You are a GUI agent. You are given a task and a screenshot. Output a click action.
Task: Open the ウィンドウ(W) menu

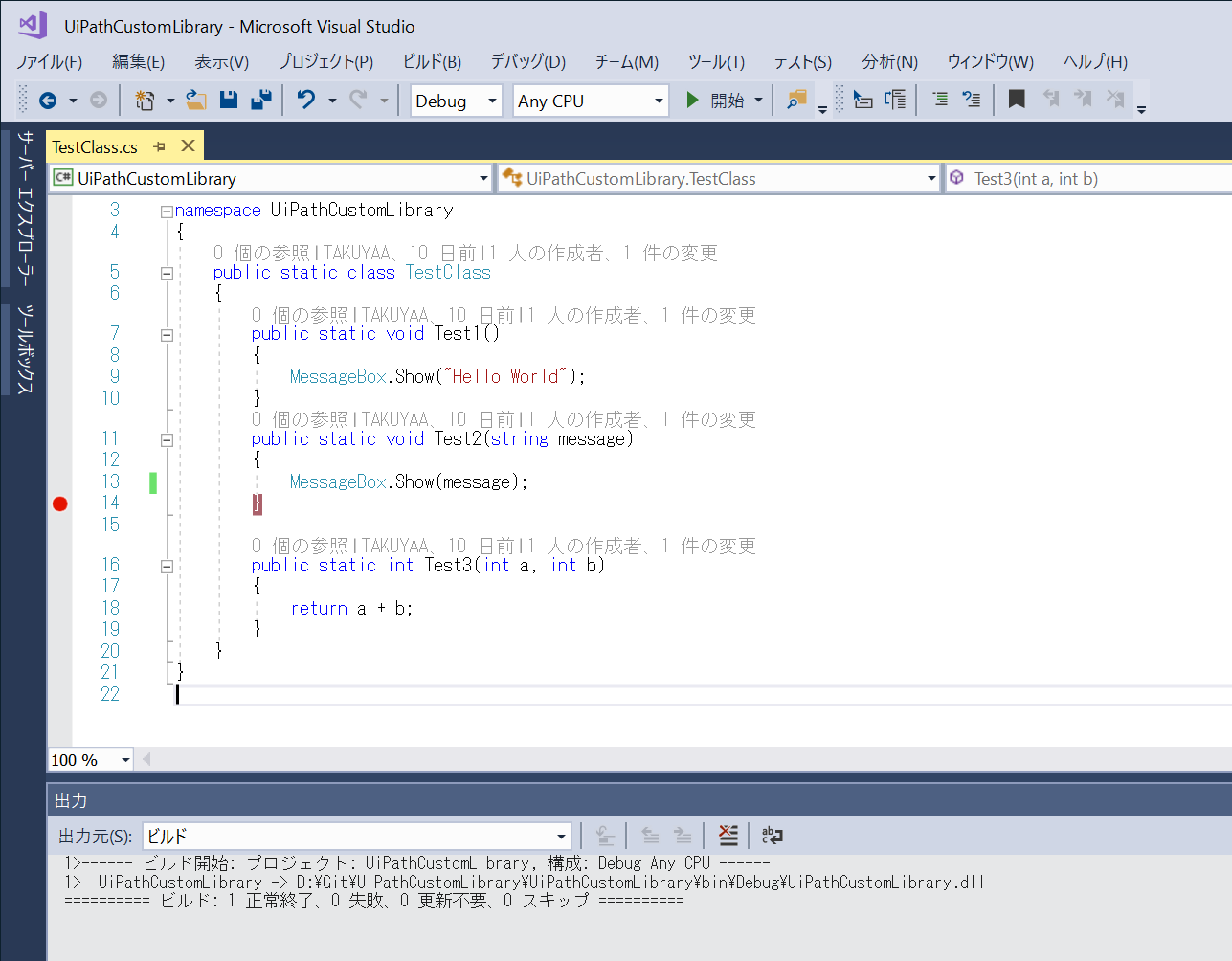point(990,61)
